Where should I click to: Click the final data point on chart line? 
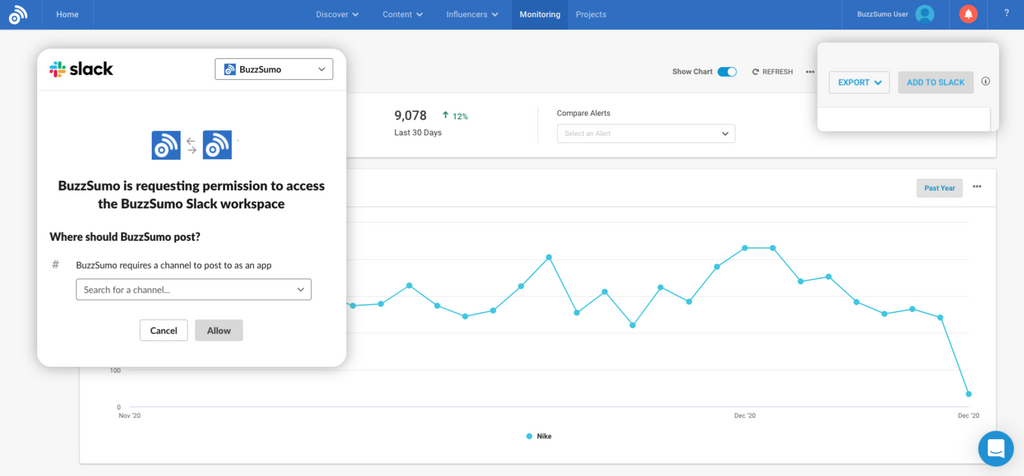click(968, 394)
